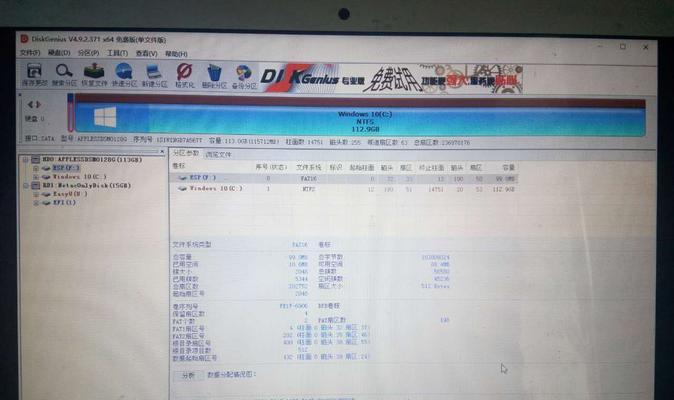Viewport: 674px width, 400px height.
Task: Click the HD0 APPLE SSD disk icon in tree
Action: pyautogui.click(x=36, y=159)
